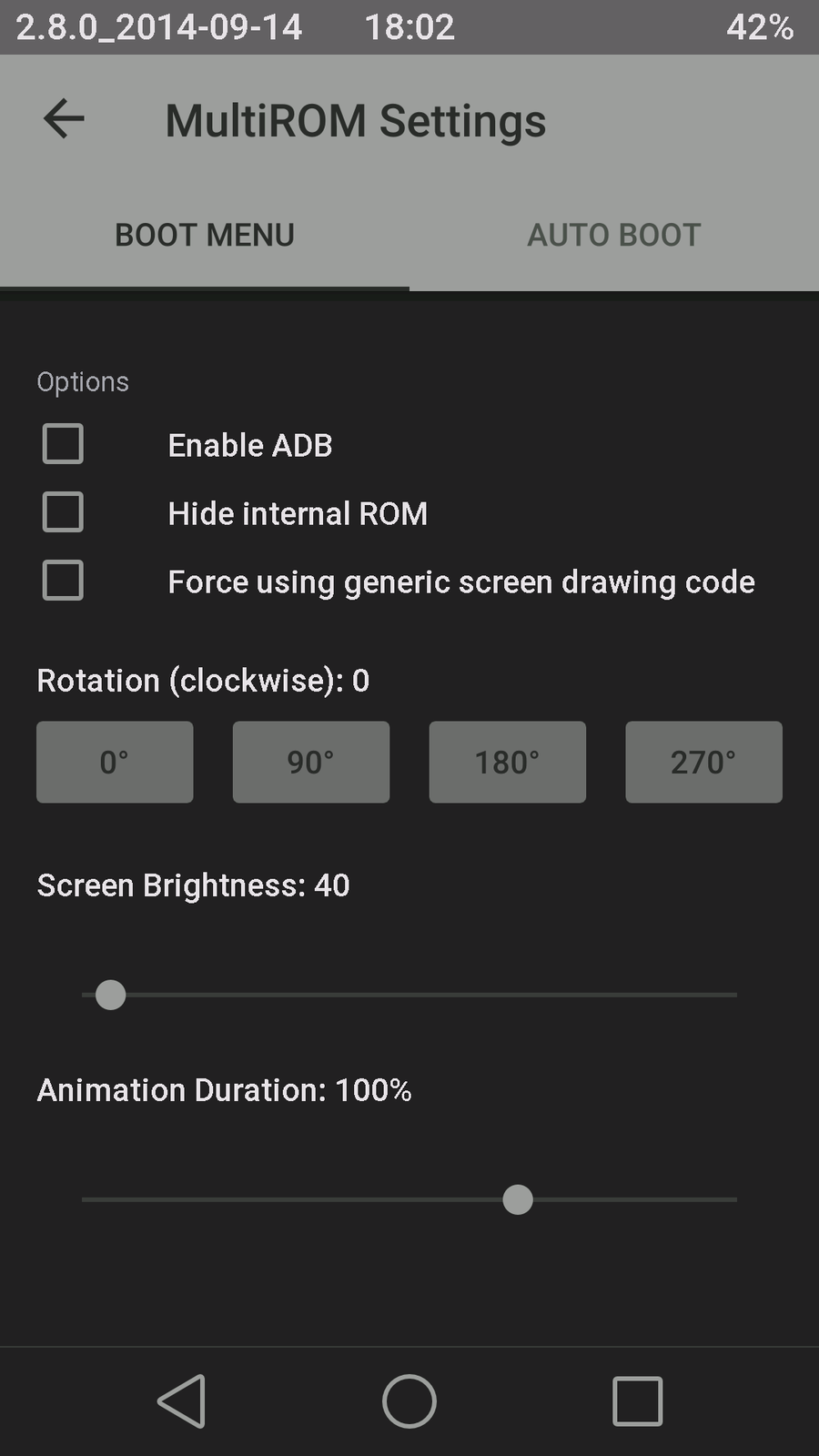Tap the MultiROM Settings title
819x1456 pixels.
coord(355,121)
